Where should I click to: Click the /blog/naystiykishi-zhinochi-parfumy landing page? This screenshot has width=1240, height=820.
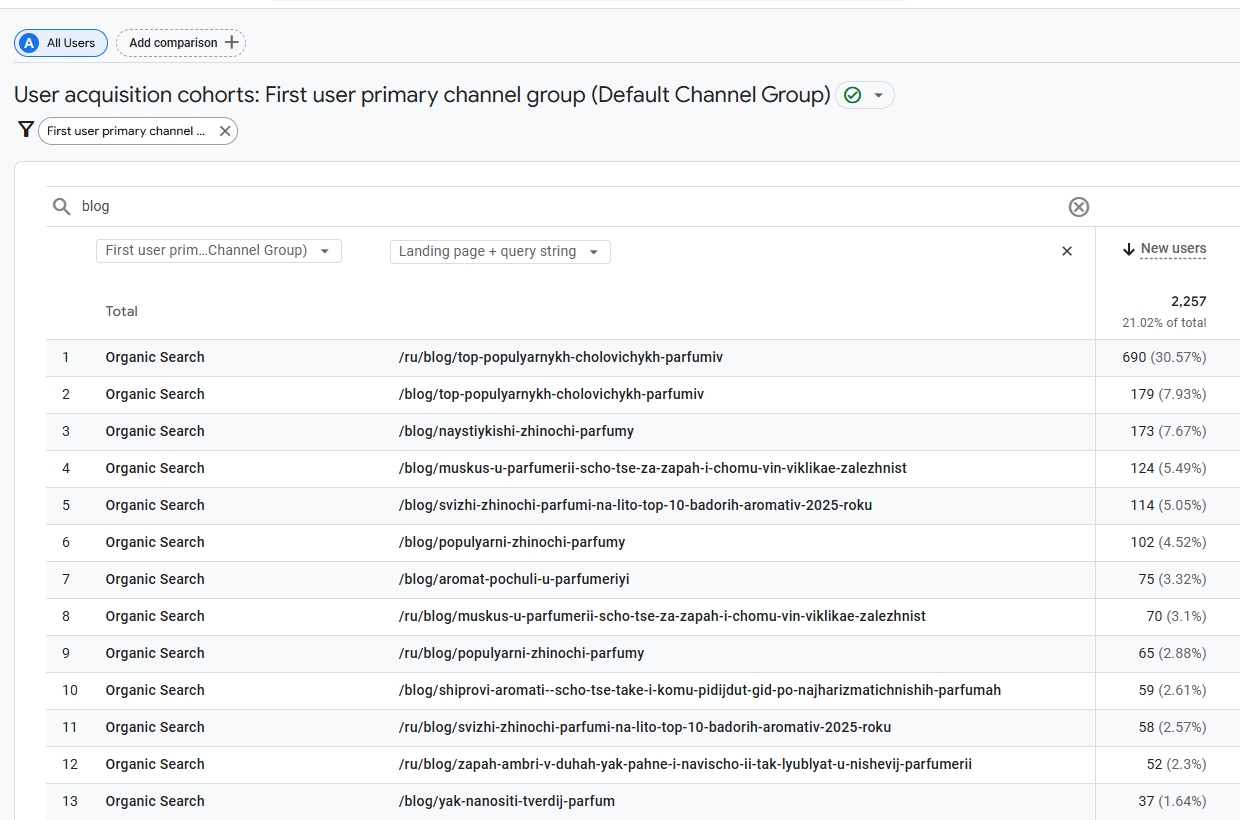tap(516, 431)
